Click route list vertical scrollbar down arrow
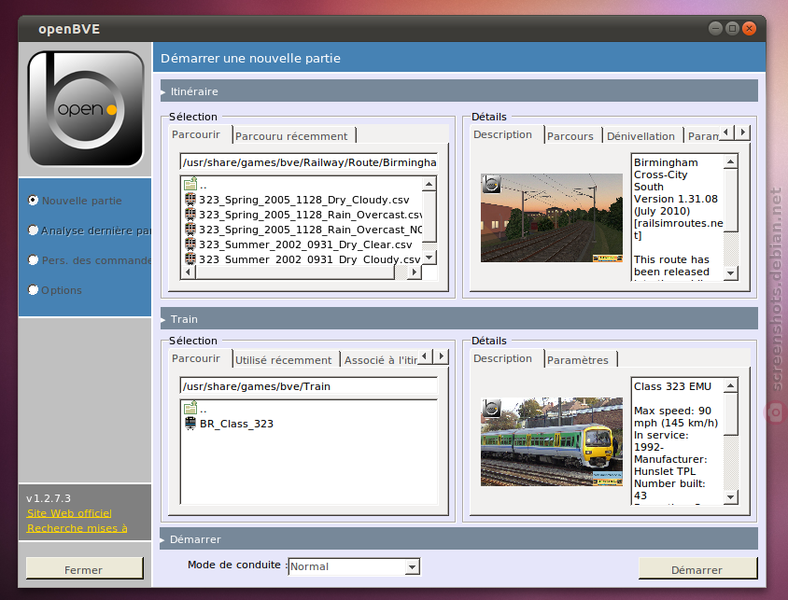Image resolution: width=788 pixels, height=600 pixels. click(429, 258)
